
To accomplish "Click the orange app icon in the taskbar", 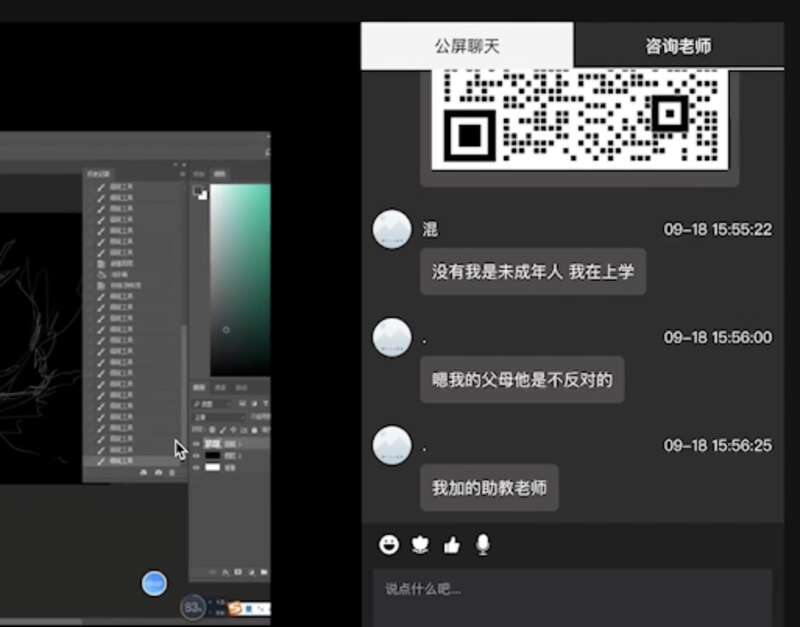I will pos(233,607).
